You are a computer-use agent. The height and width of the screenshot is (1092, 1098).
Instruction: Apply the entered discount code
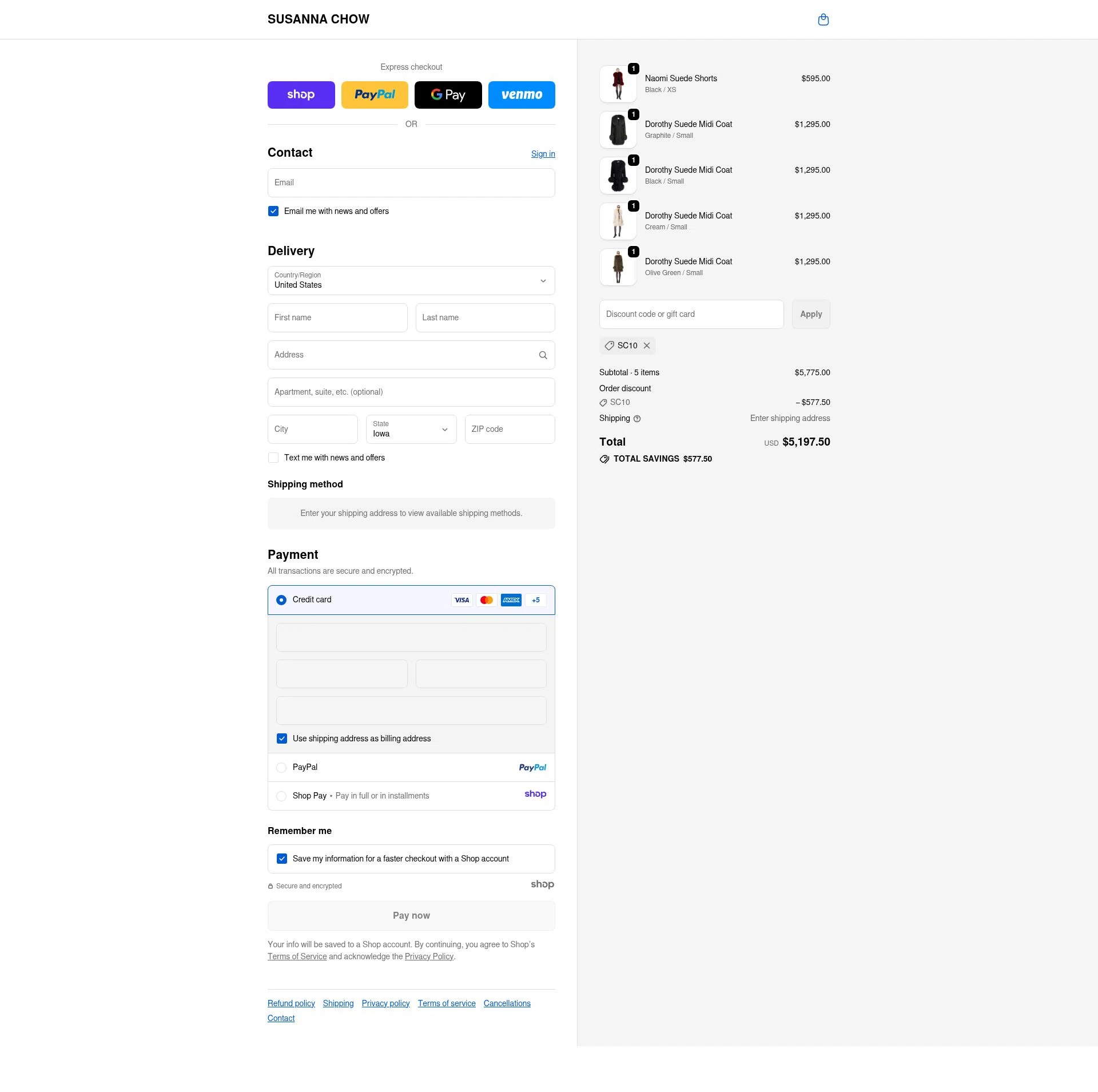click(x=811, y=314)
